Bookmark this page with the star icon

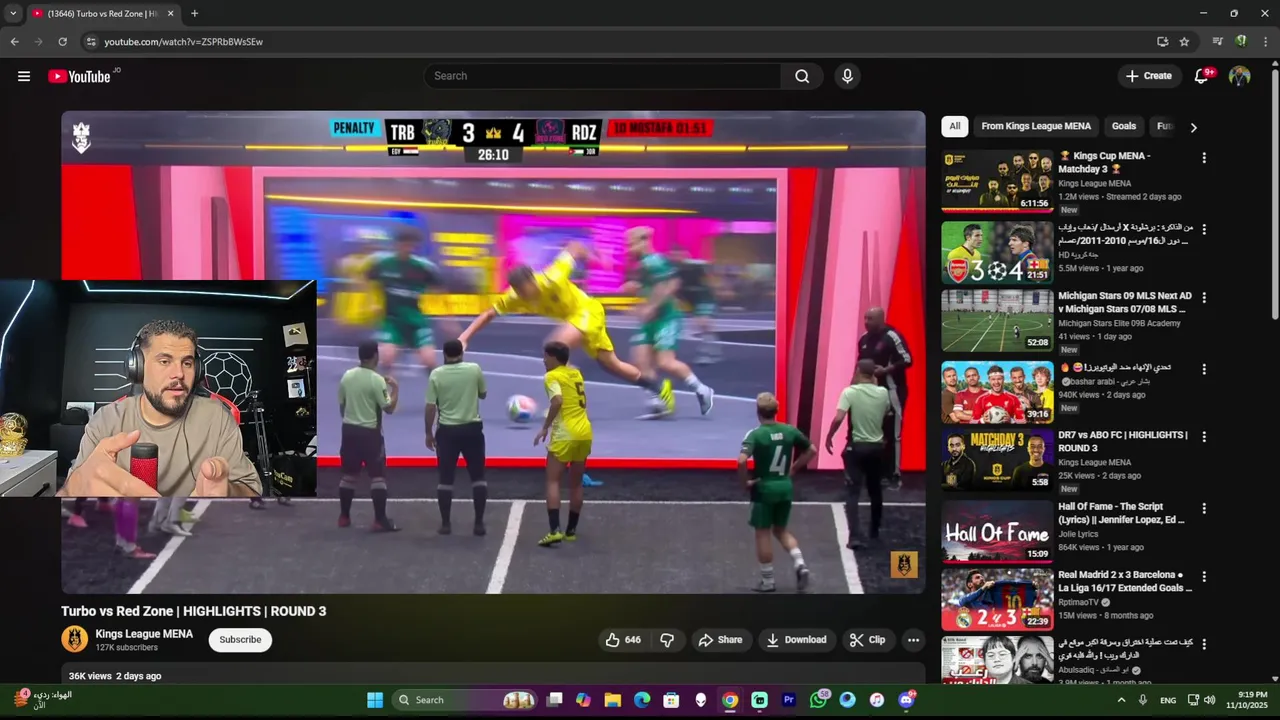[x=1184, y=42]
